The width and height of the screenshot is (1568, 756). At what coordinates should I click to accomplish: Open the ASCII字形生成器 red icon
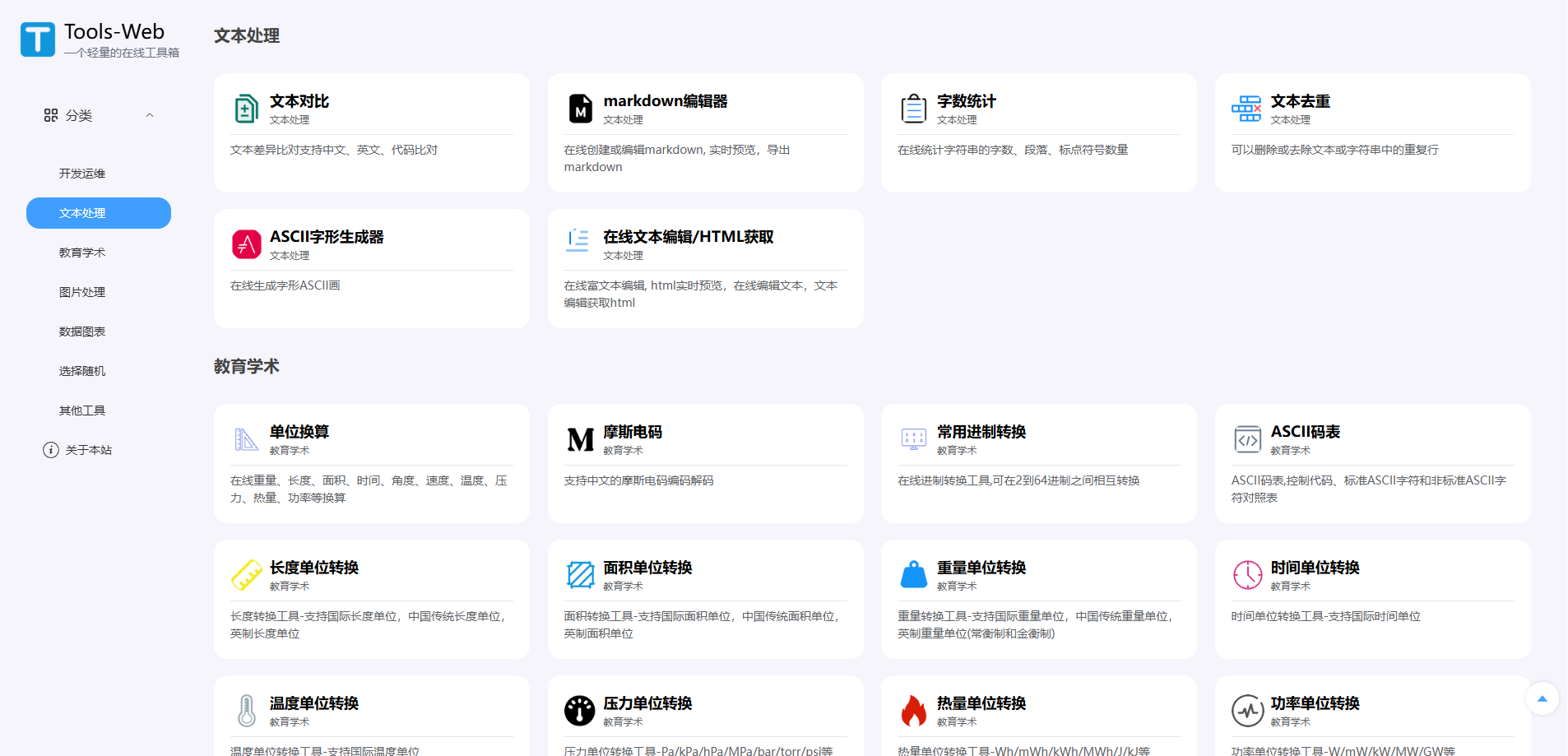click(x=246, y=244)
